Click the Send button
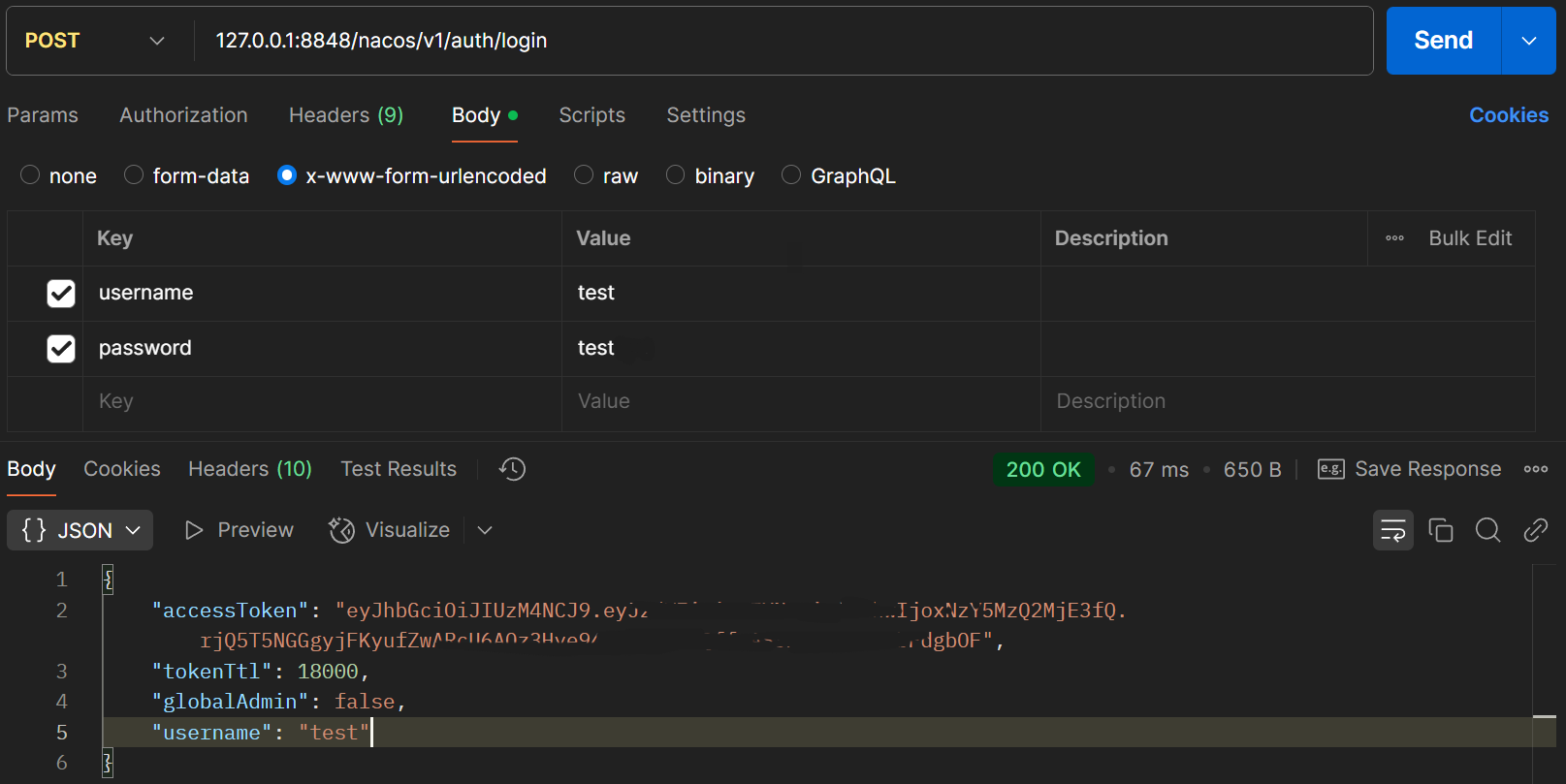The image size is (1566, 784). click(x=1443, y=41)
